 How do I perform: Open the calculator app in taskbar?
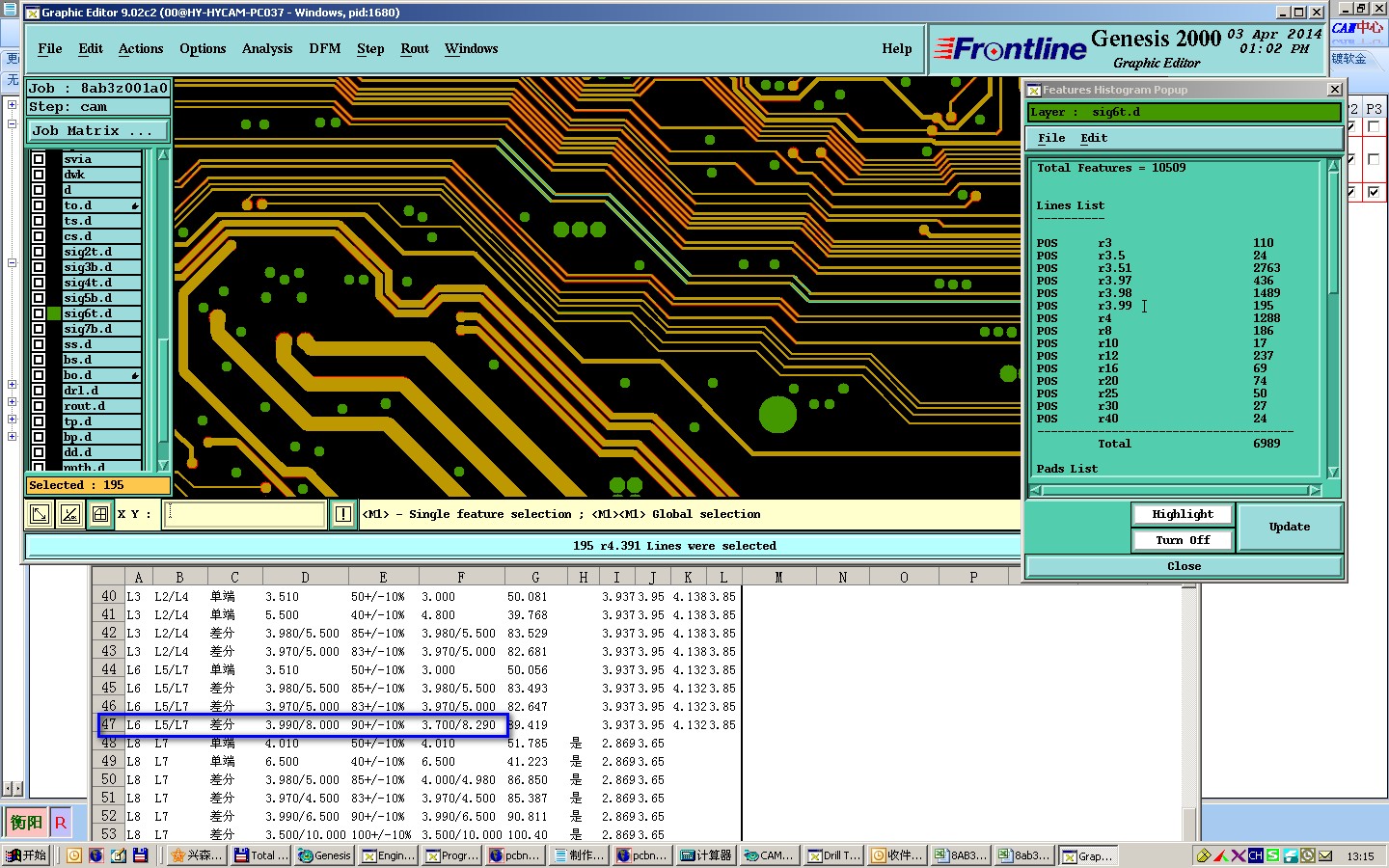[706, 855]
